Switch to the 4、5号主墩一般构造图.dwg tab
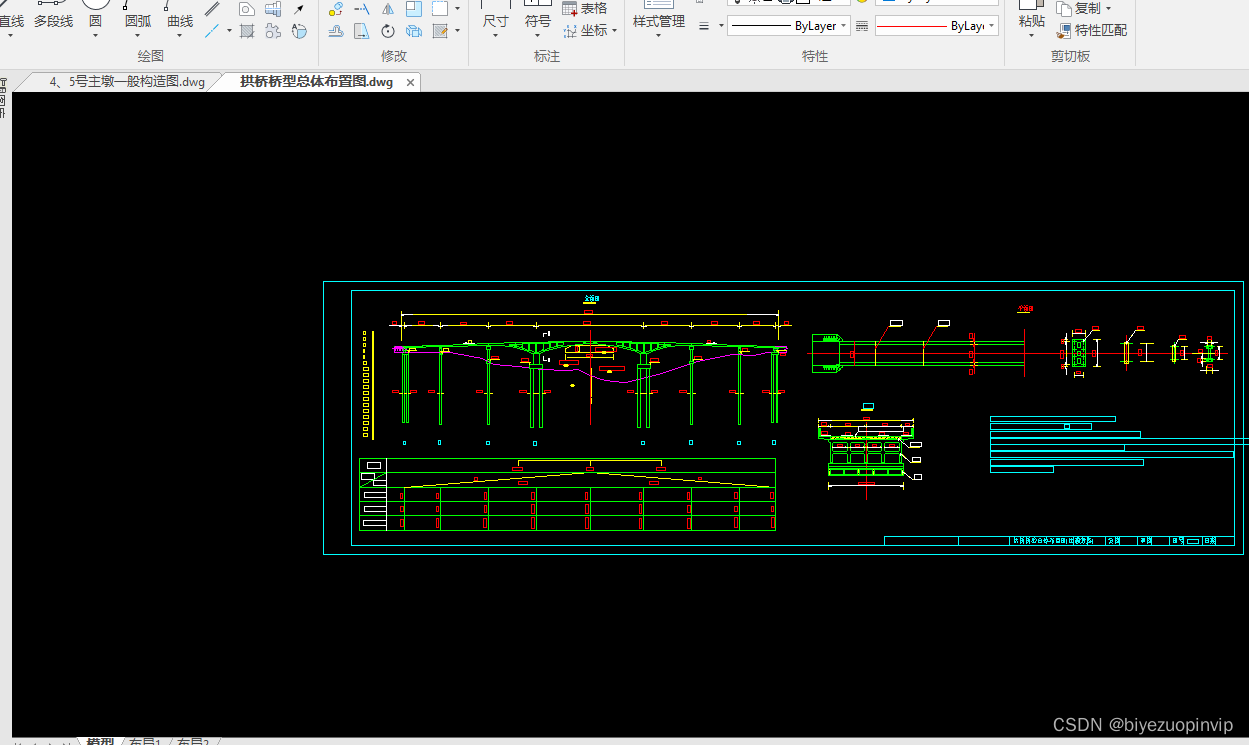 127,82
